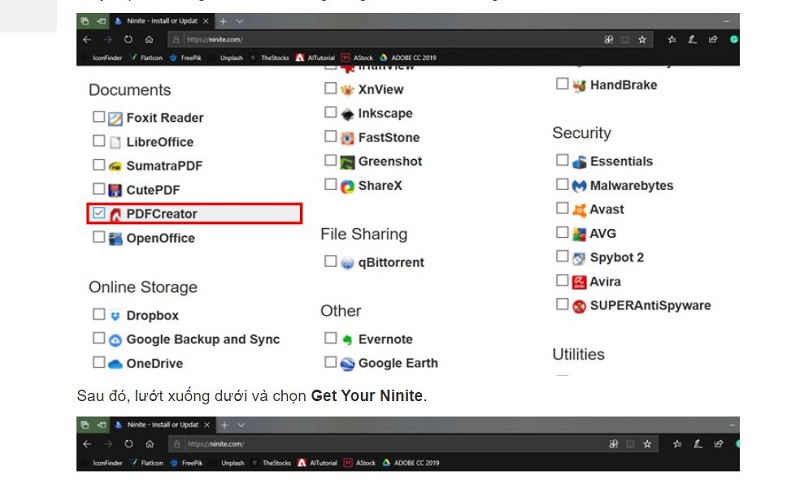Click the Malwarebytes logo icon
Viewport: 800px width, 492px height.
579,186
